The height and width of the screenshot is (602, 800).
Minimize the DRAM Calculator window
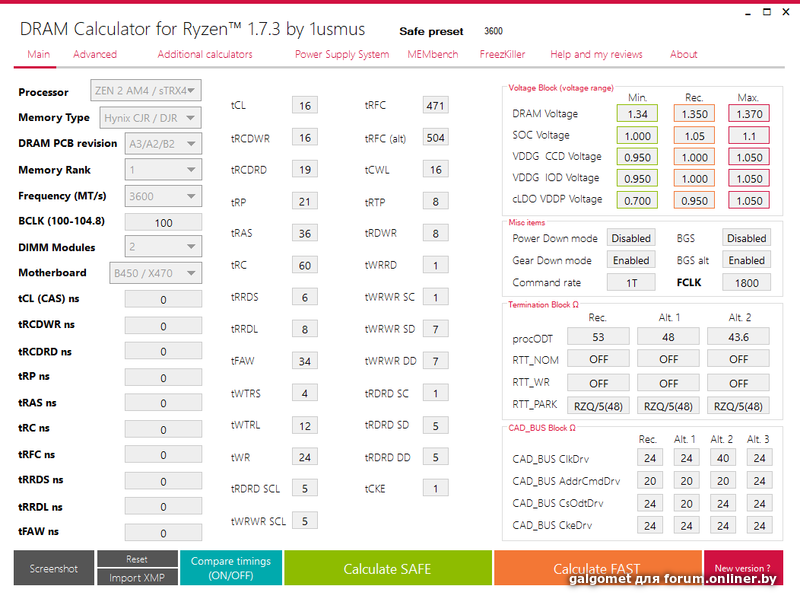[748, 13]
